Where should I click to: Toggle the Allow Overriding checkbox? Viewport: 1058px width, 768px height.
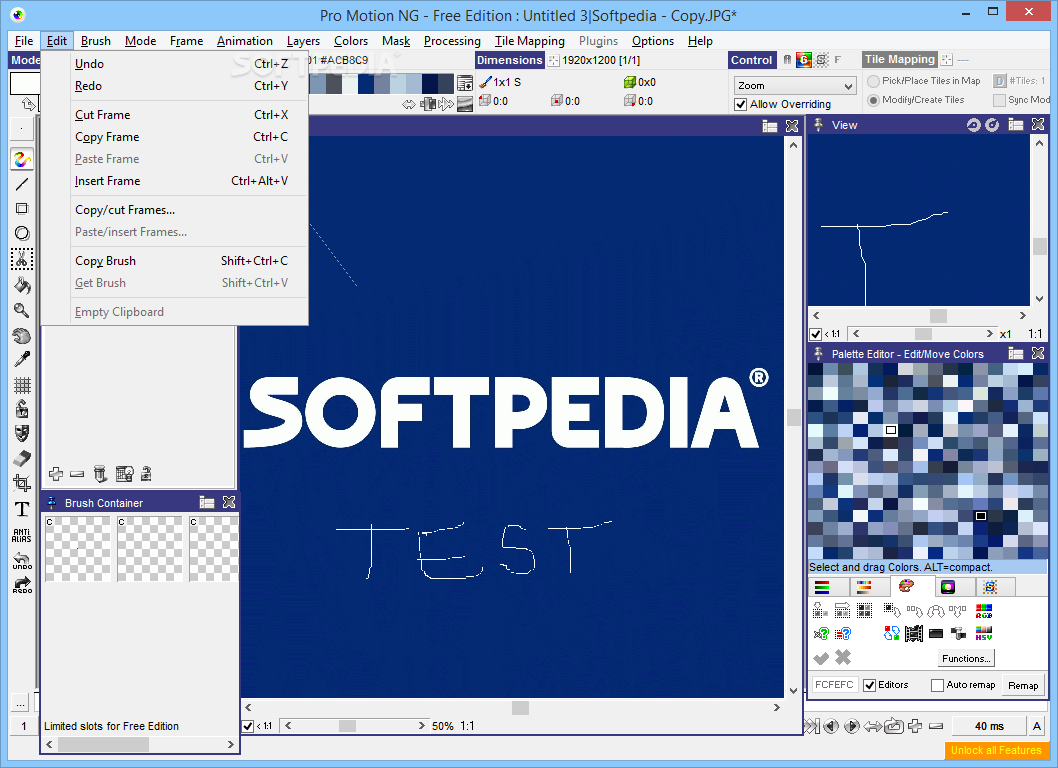pyautogui.click(x=741, y=104)
